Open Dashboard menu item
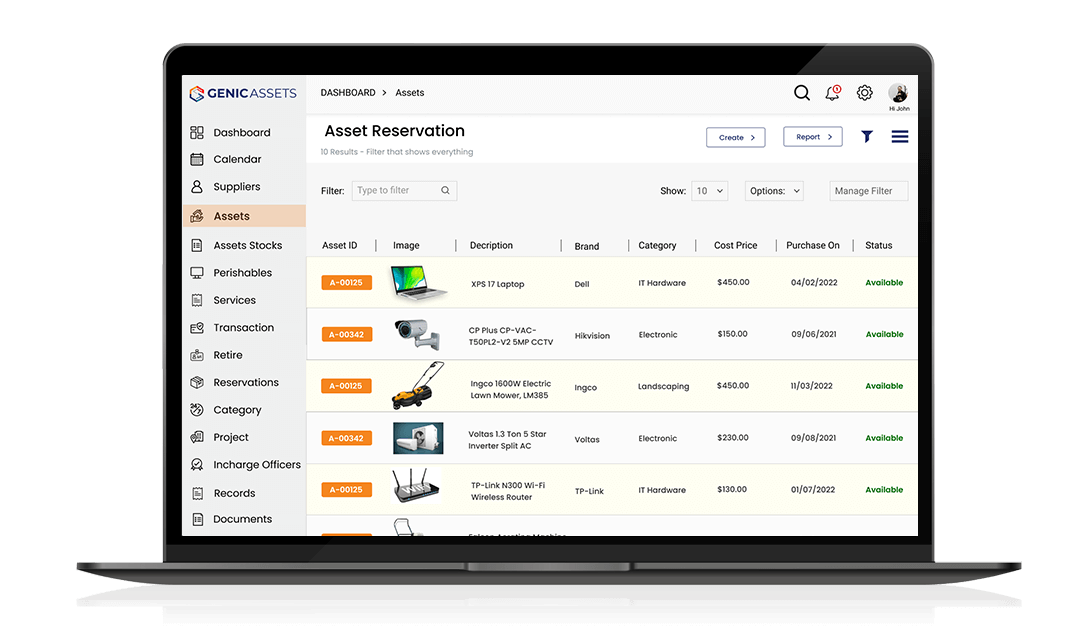The height and width of the screenshot is (638, 1076). click(x=242, y=132)
